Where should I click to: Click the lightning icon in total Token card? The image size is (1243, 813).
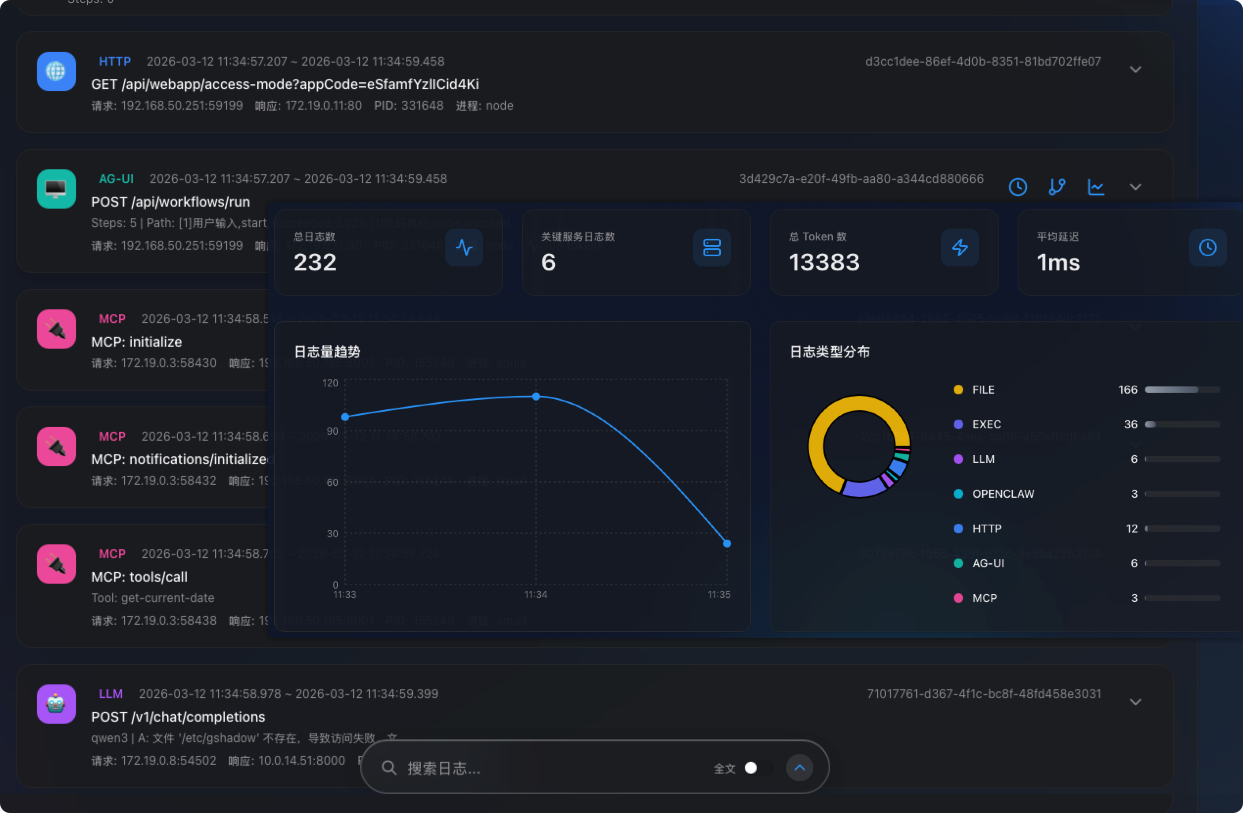pyautogui.click(x=960, y=248)
